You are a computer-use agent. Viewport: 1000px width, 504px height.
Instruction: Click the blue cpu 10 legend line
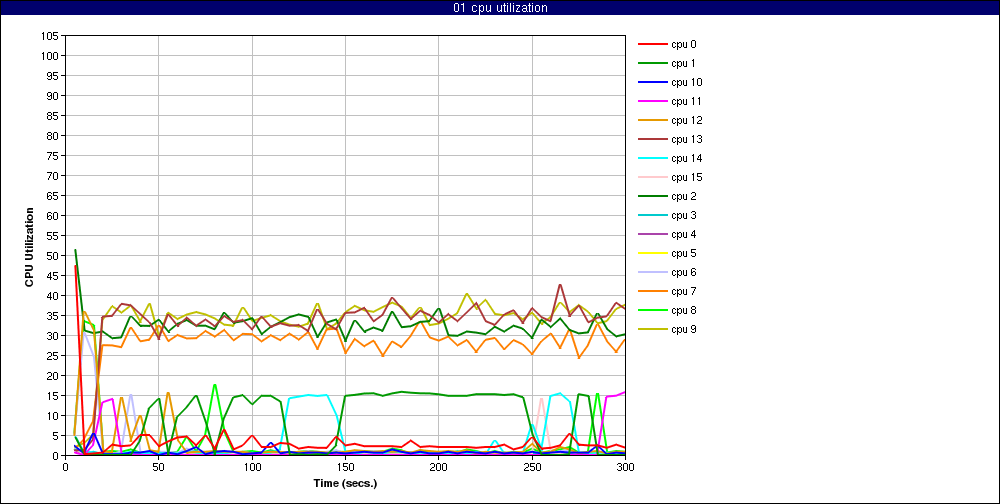[x=652, y=82]
